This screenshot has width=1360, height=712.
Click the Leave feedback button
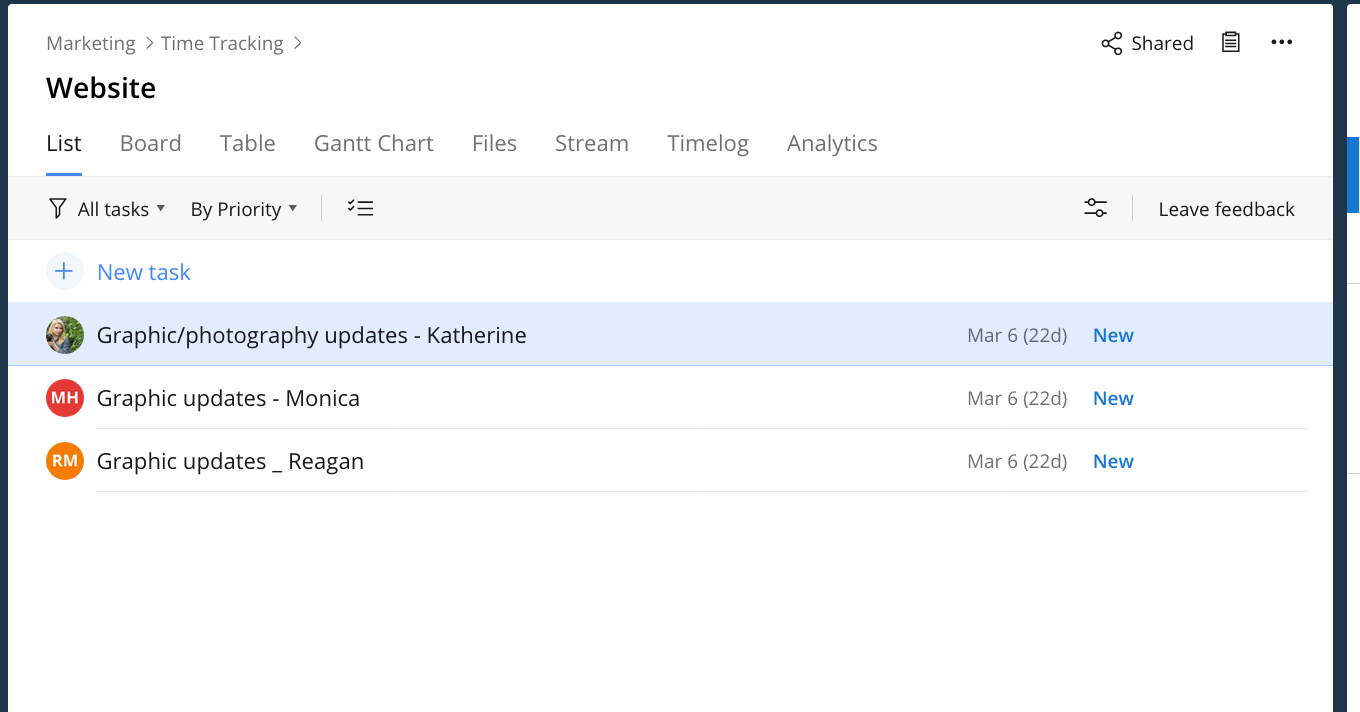point(1226,209)
